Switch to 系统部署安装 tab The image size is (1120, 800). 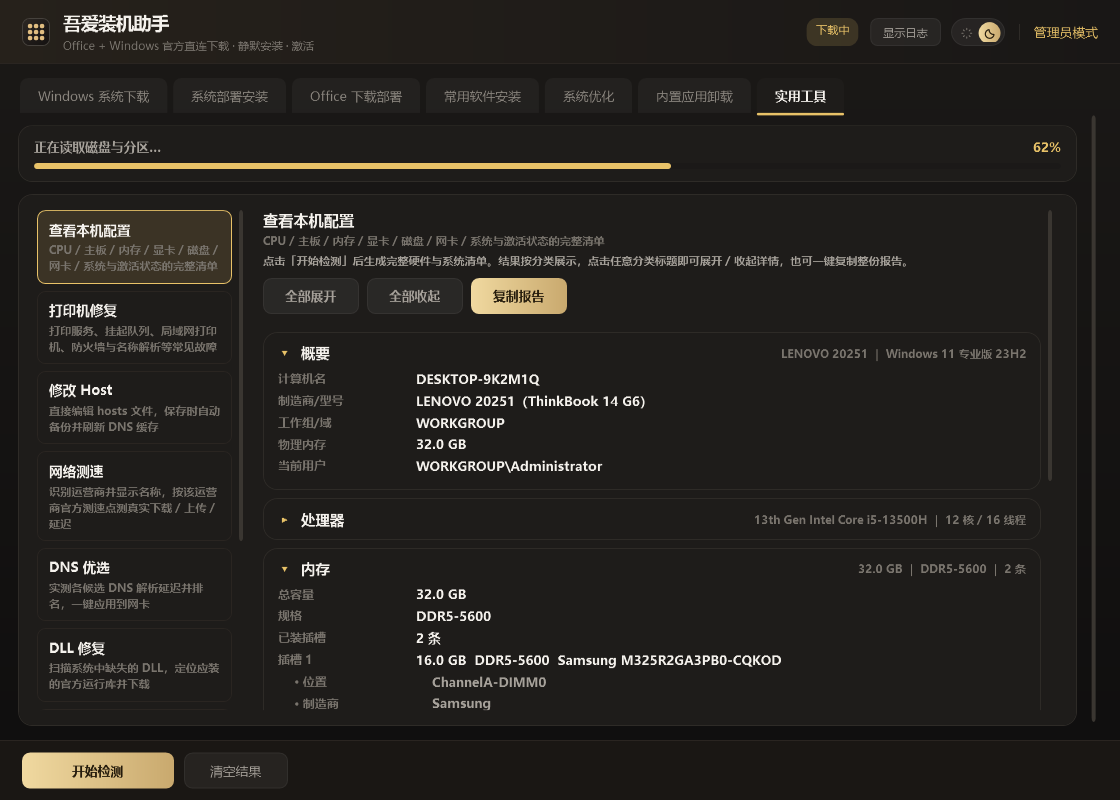click(x=229, y=96)
